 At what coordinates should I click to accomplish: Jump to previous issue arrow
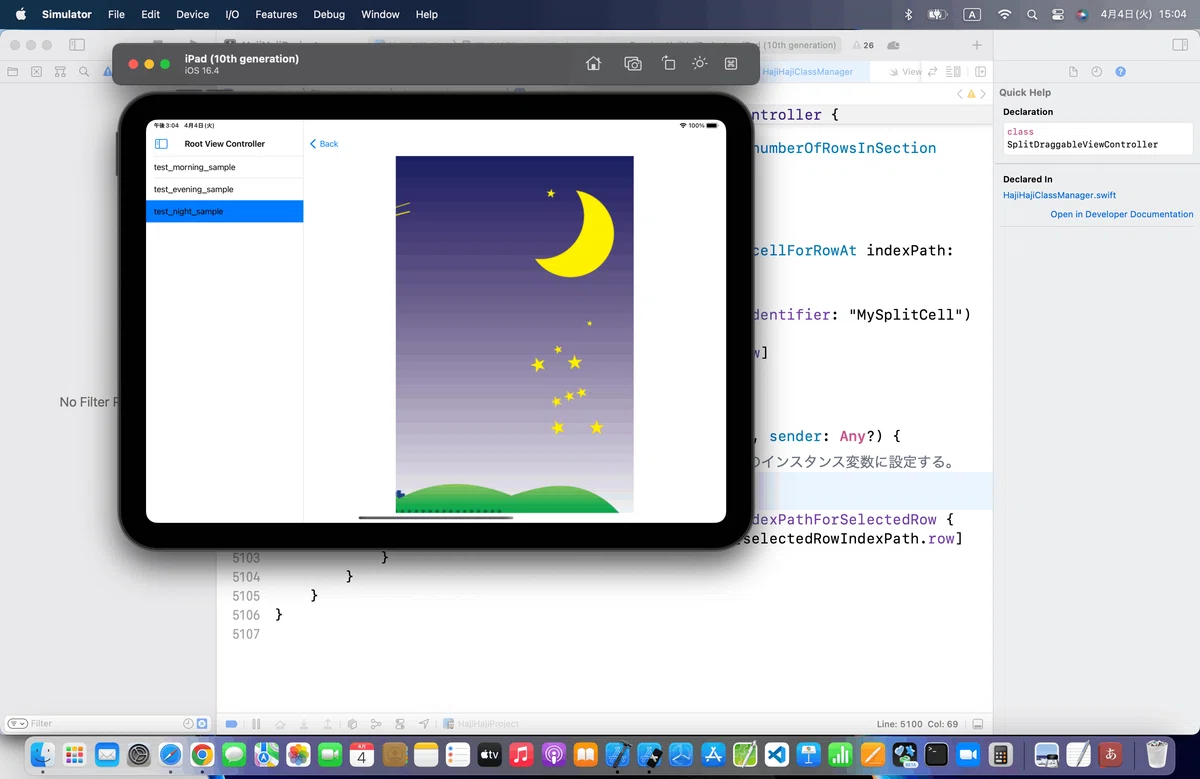(x=960, y=93)
